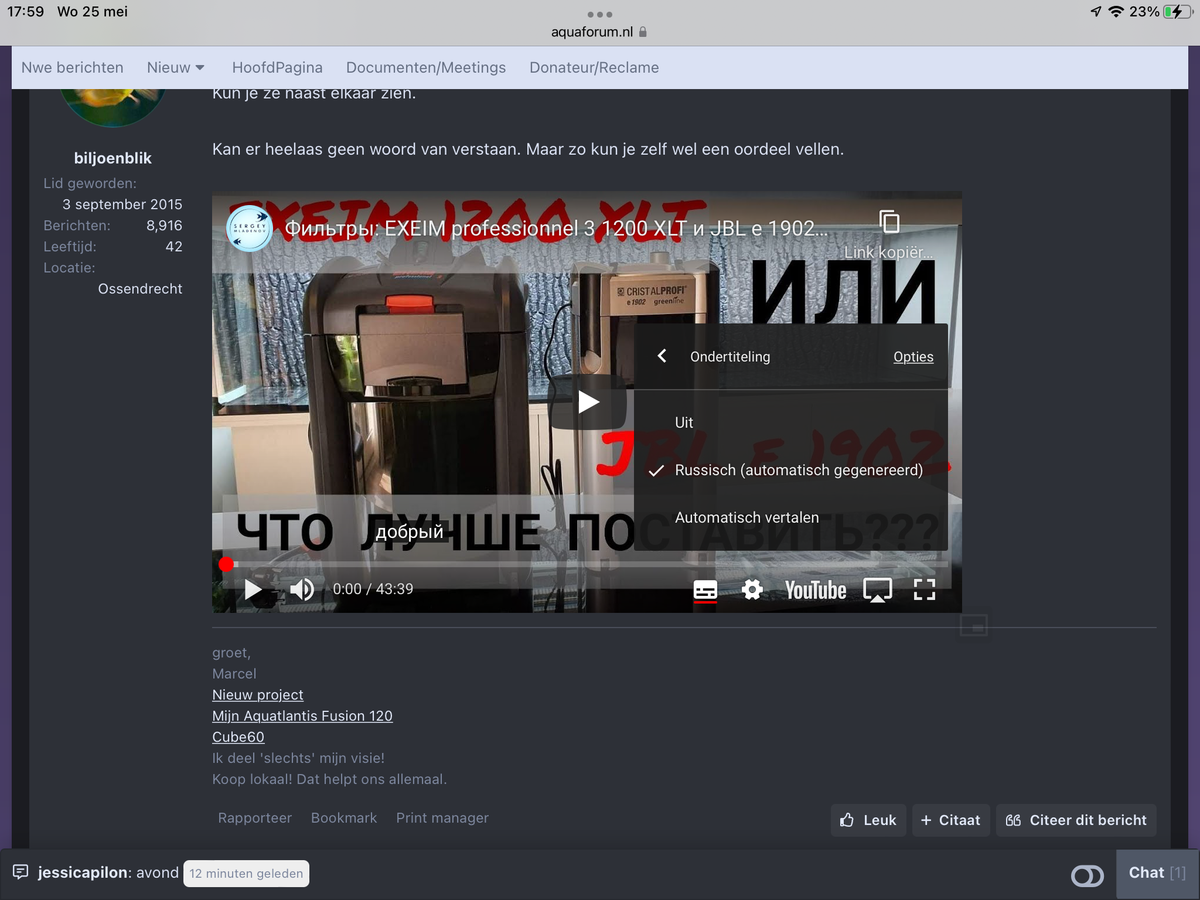The height and width of the screenshot is (900, 1200).
Task: Open video on YouTube via logo
Action: (815, 590)
